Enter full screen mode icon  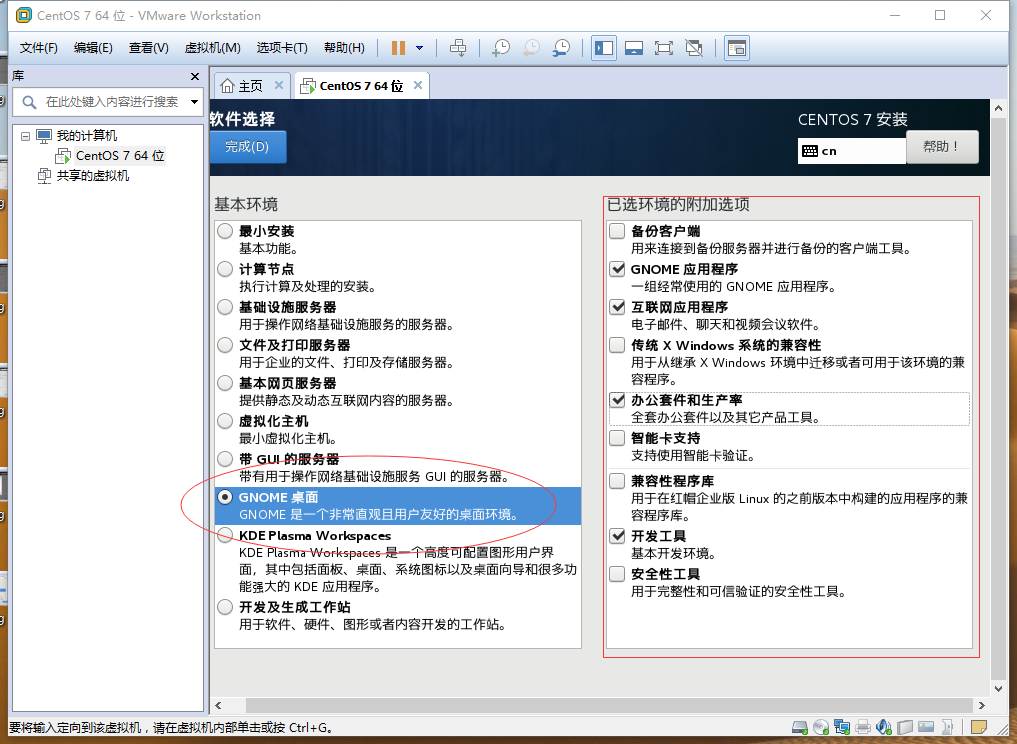coord(664,48)
